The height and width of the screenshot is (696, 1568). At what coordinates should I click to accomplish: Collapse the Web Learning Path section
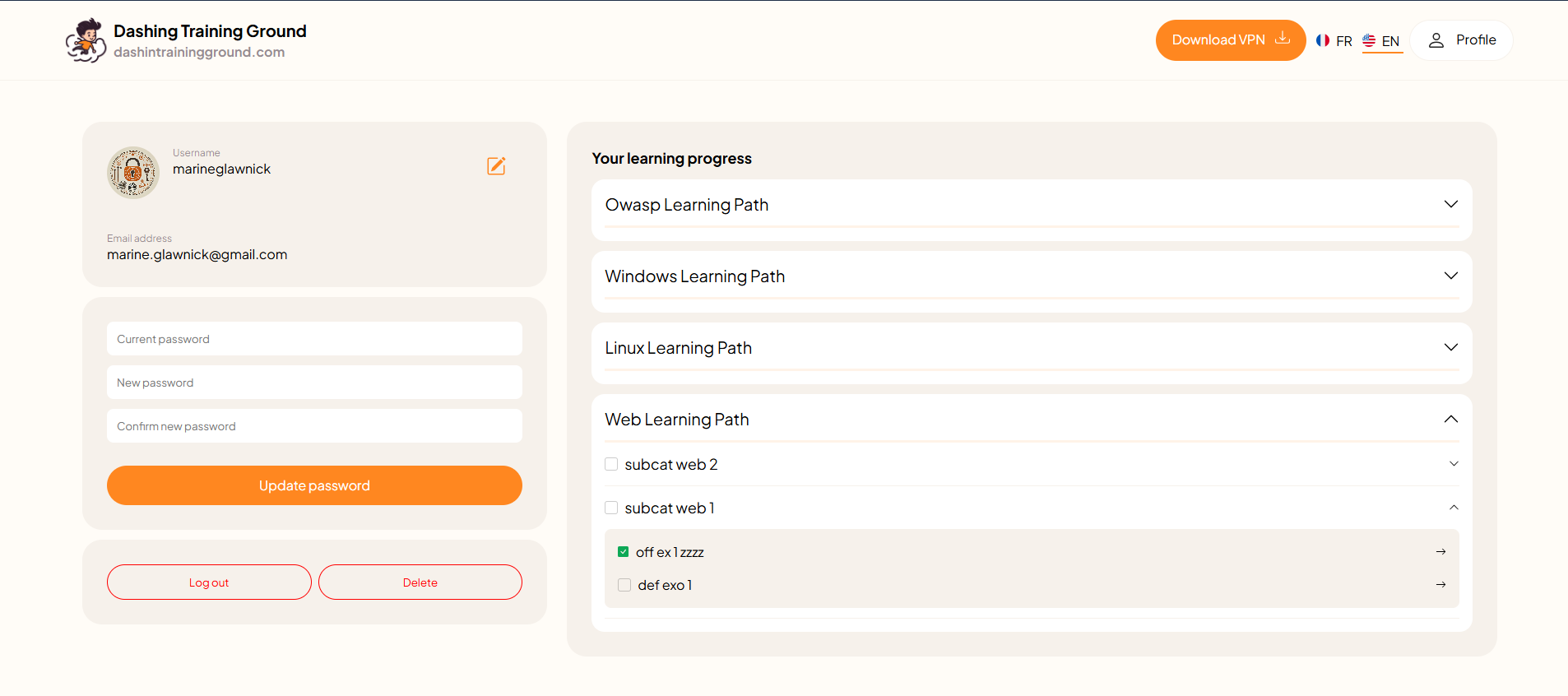point(1450,420)
